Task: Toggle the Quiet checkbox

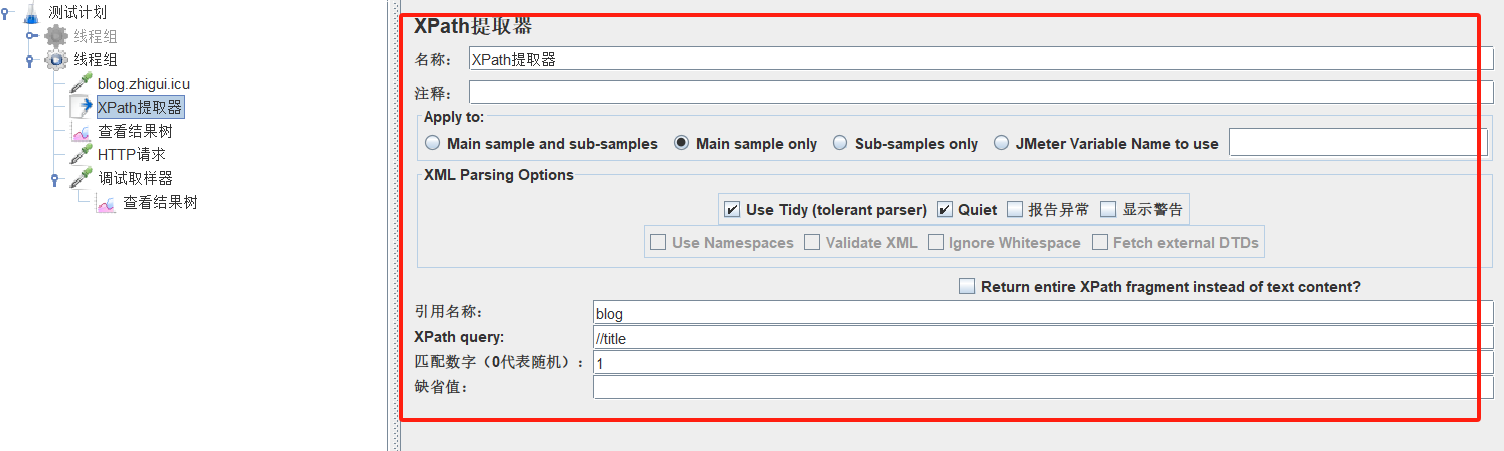Action: [x=945, y=210]
